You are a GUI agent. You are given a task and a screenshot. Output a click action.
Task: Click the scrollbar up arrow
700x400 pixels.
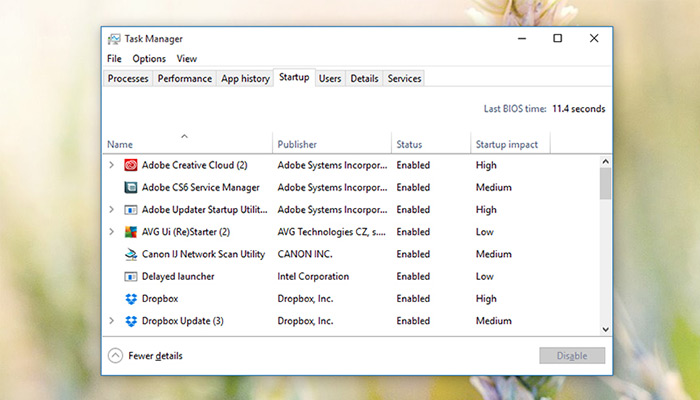point(605,161)
